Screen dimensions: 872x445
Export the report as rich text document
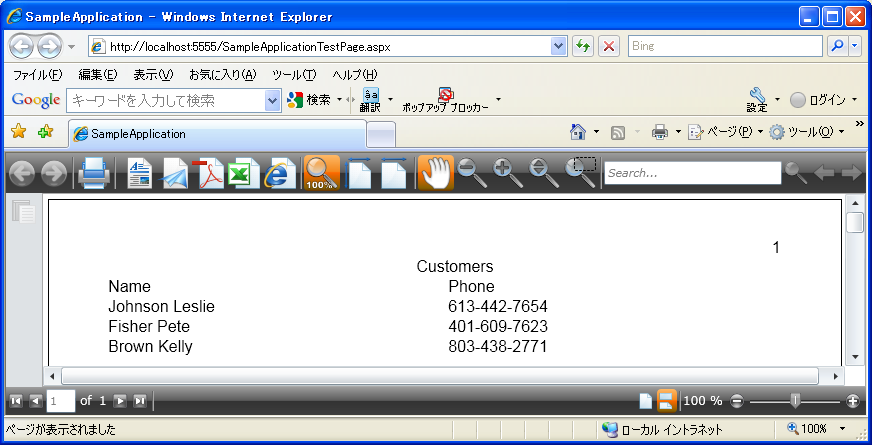(x=140, y=174)
